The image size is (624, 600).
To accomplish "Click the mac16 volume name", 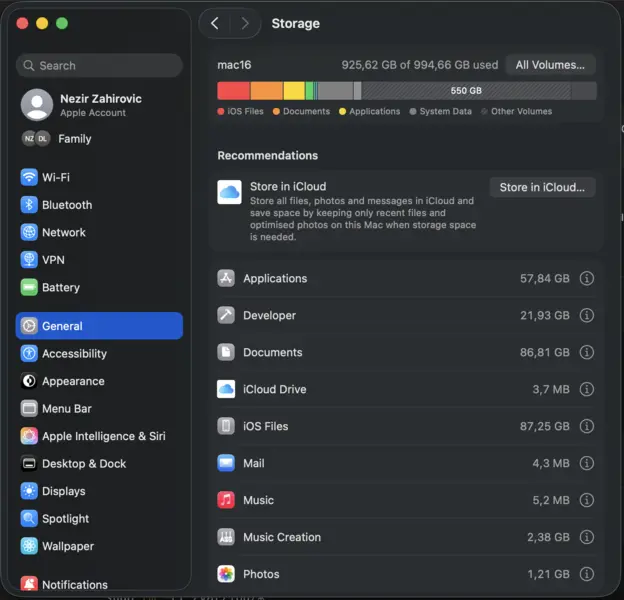I will pos(234,65).
